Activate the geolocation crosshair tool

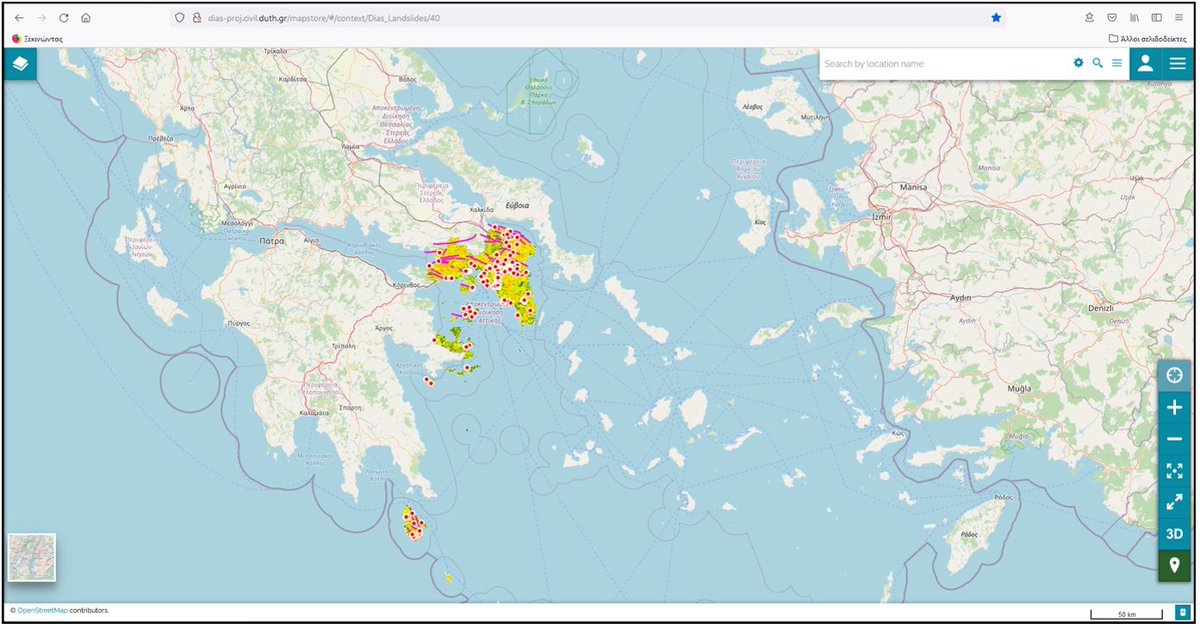(1174, 375)
